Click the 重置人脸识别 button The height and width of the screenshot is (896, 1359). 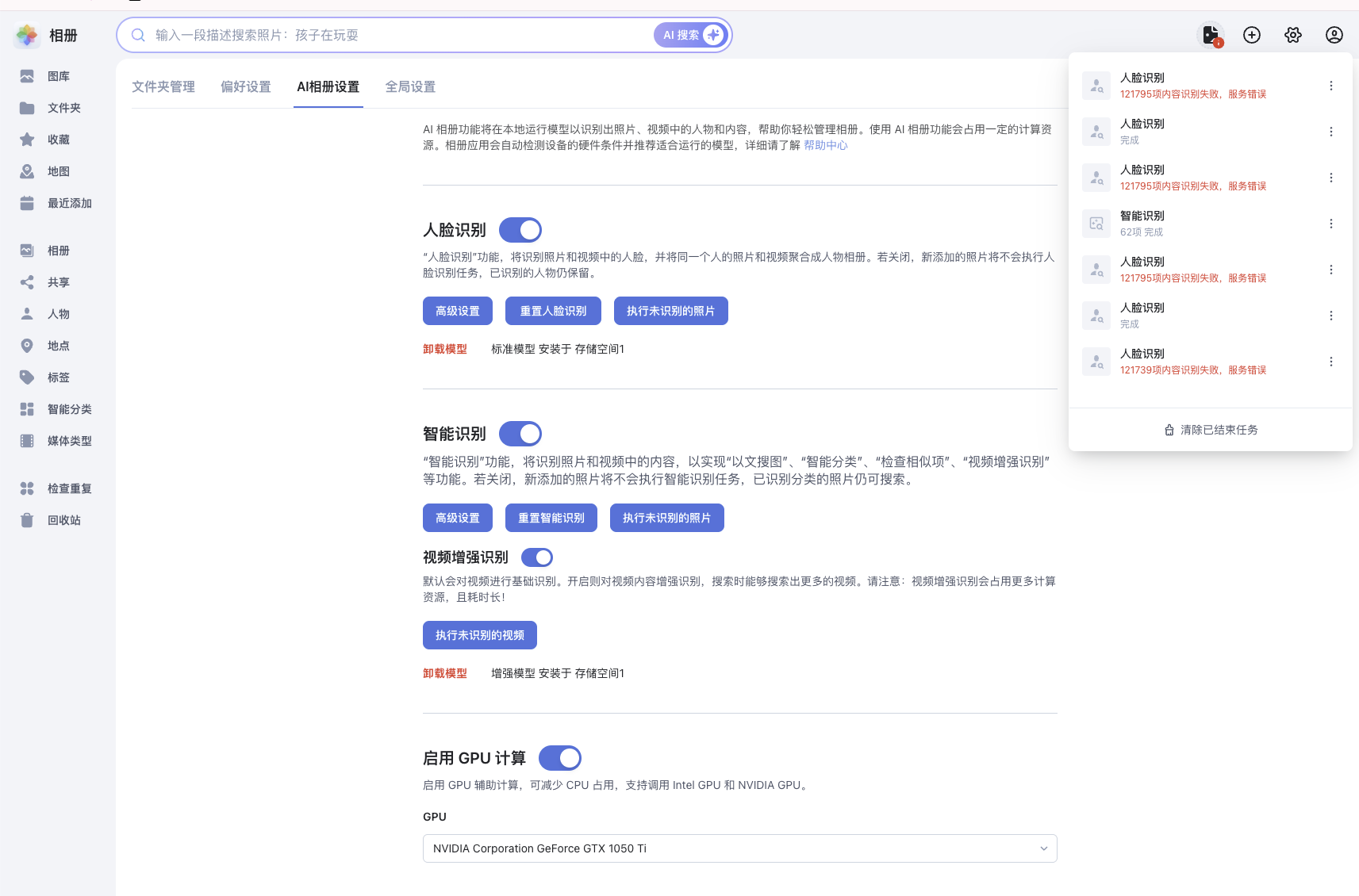click(x=553, y=311)
